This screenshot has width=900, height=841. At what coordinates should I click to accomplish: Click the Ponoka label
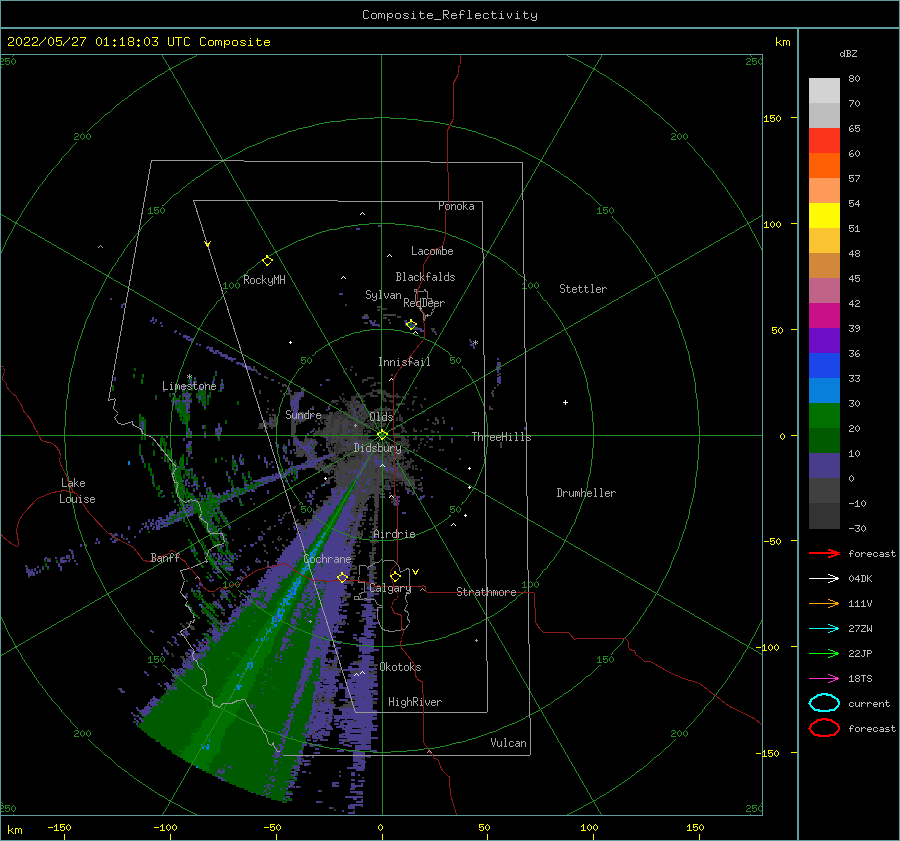(456, 206)
